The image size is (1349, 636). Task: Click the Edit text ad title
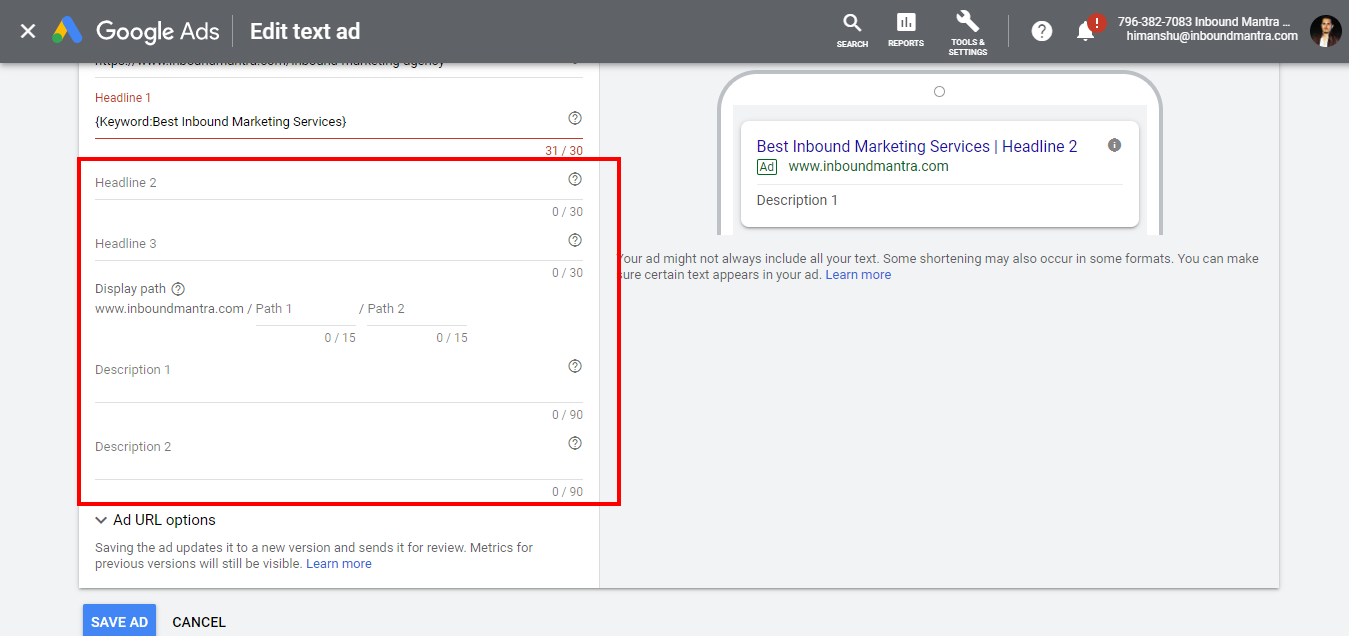click(305, 31)
